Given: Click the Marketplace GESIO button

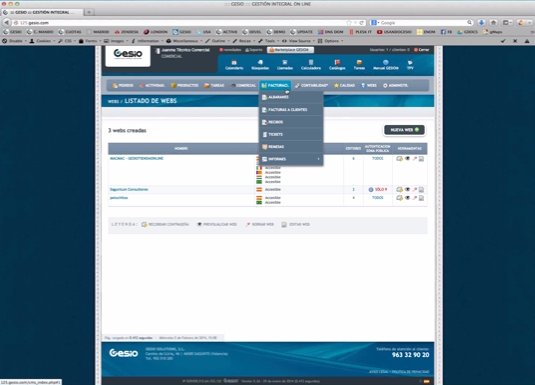Looking at the screenshot, I should [x=290, y=50].
